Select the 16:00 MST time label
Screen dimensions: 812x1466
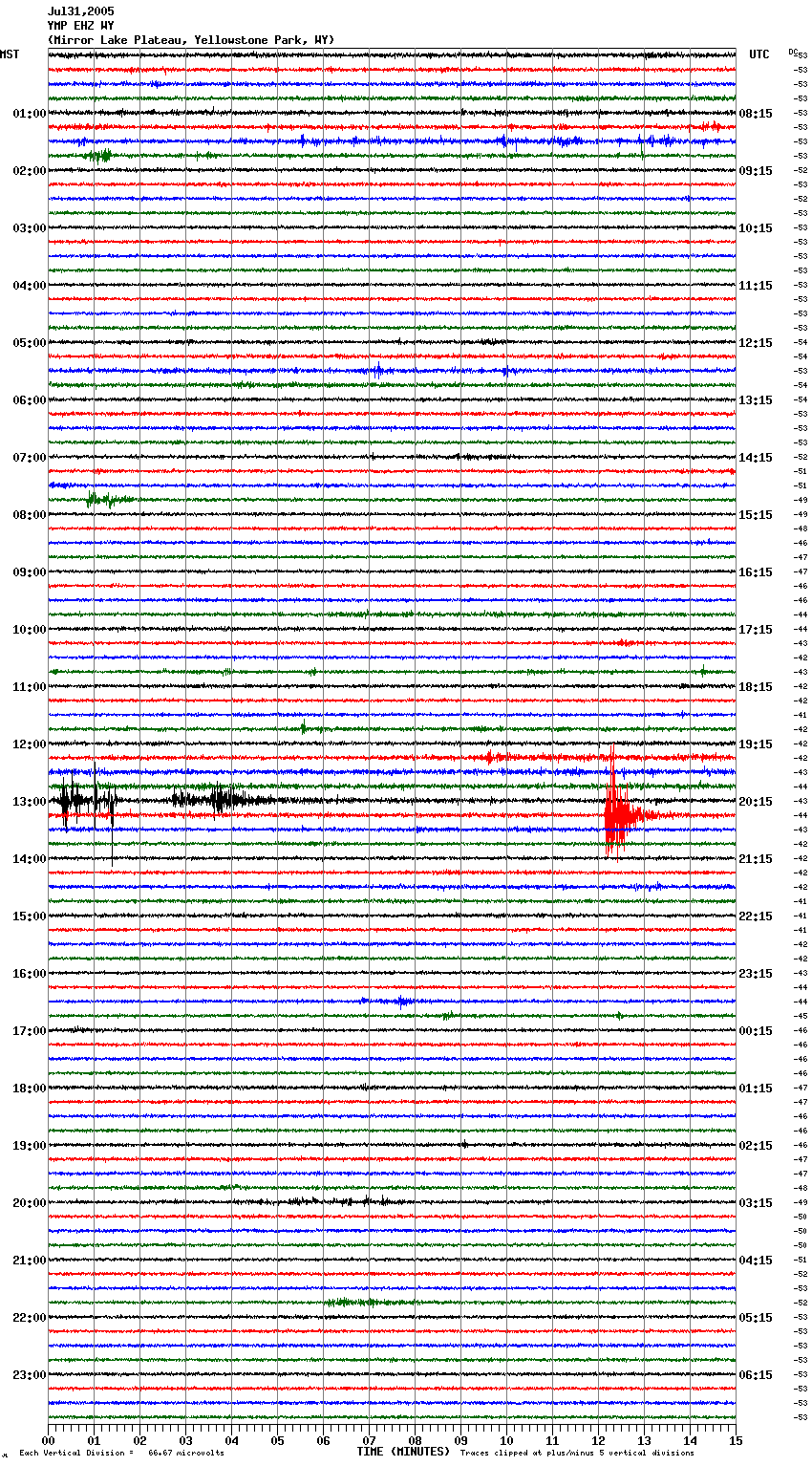(x=30, y=974)
